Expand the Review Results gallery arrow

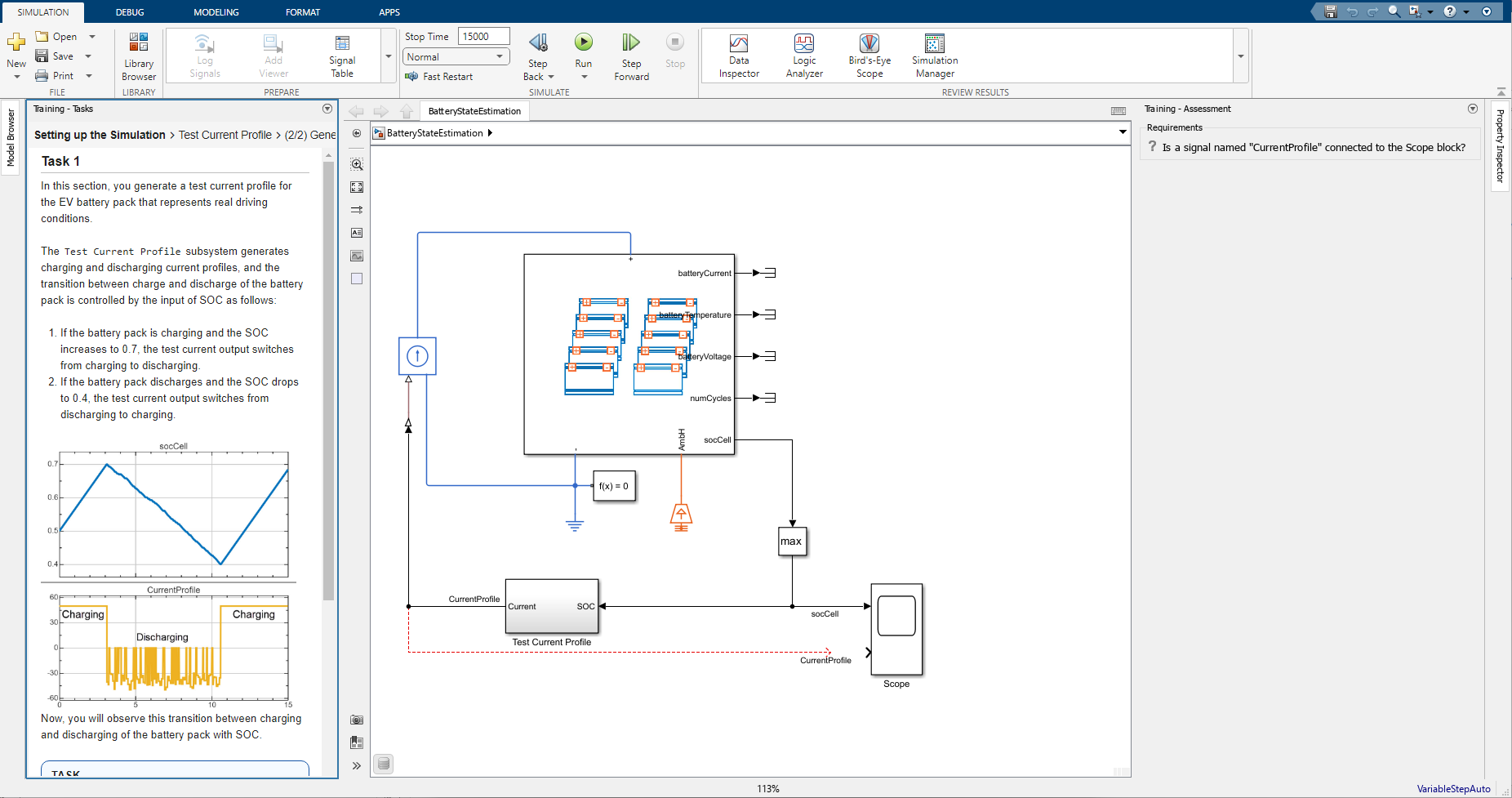click(x=1240, y=56)
